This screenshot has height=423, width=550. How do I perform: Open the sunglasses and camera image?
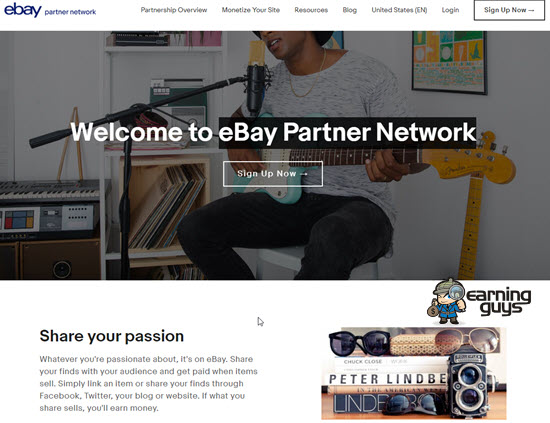[x=414, y=373]
